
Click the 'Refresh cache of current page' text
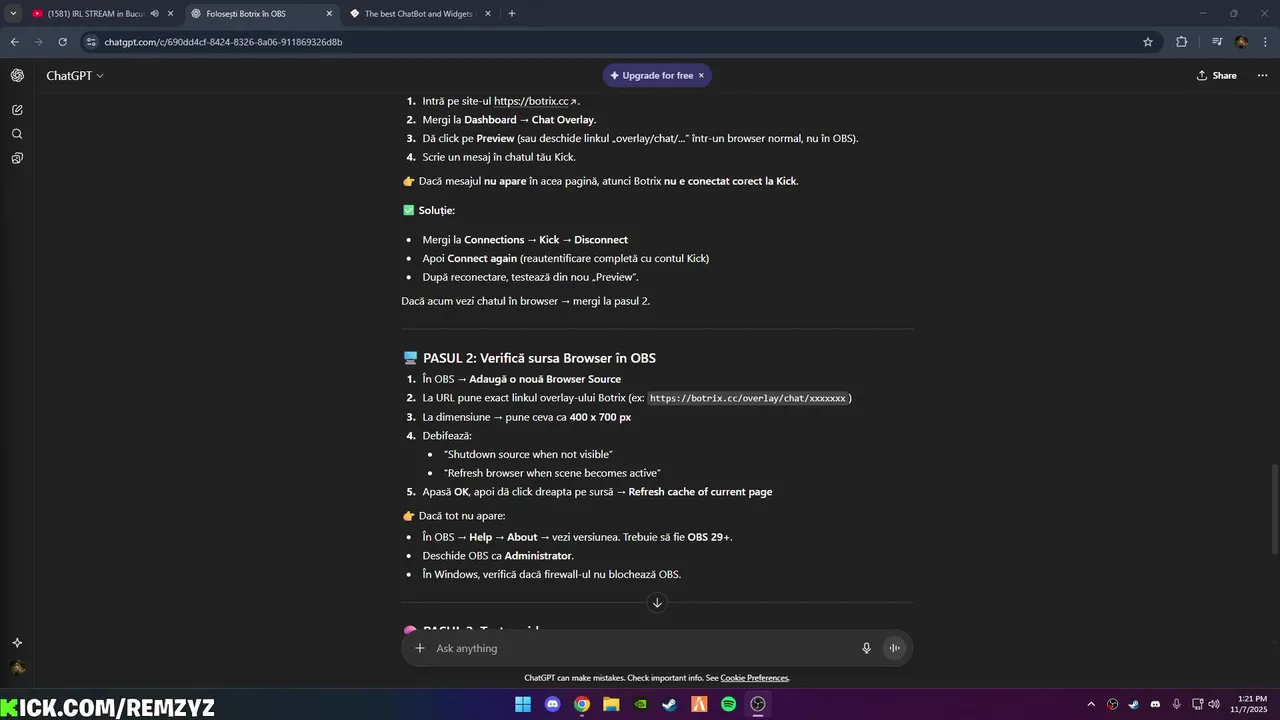pyautogui.click(x=700, y=492)
